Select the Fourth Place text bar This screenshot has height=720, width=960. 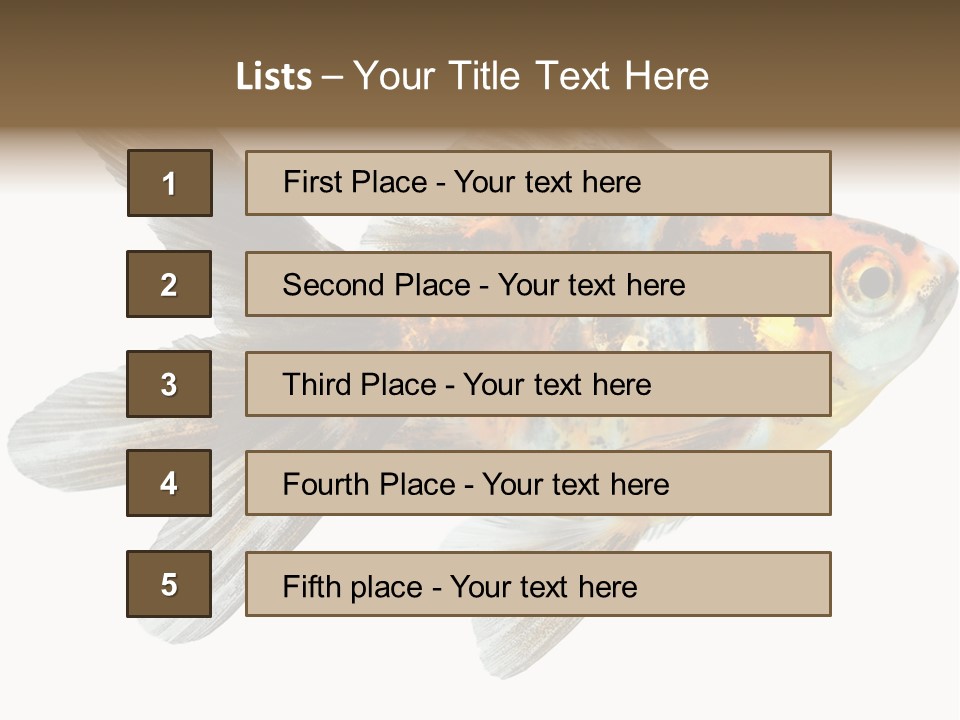(x=538, y=483)
